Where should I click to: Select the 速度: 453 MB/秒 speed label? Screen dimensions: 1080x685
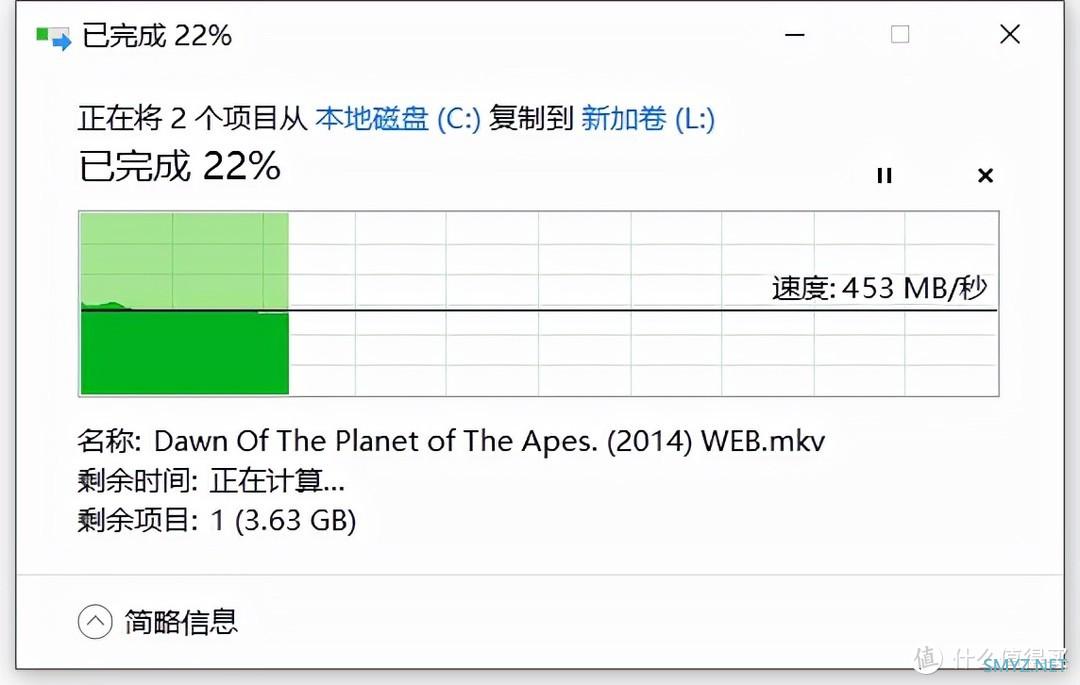[x=880, y=288]
